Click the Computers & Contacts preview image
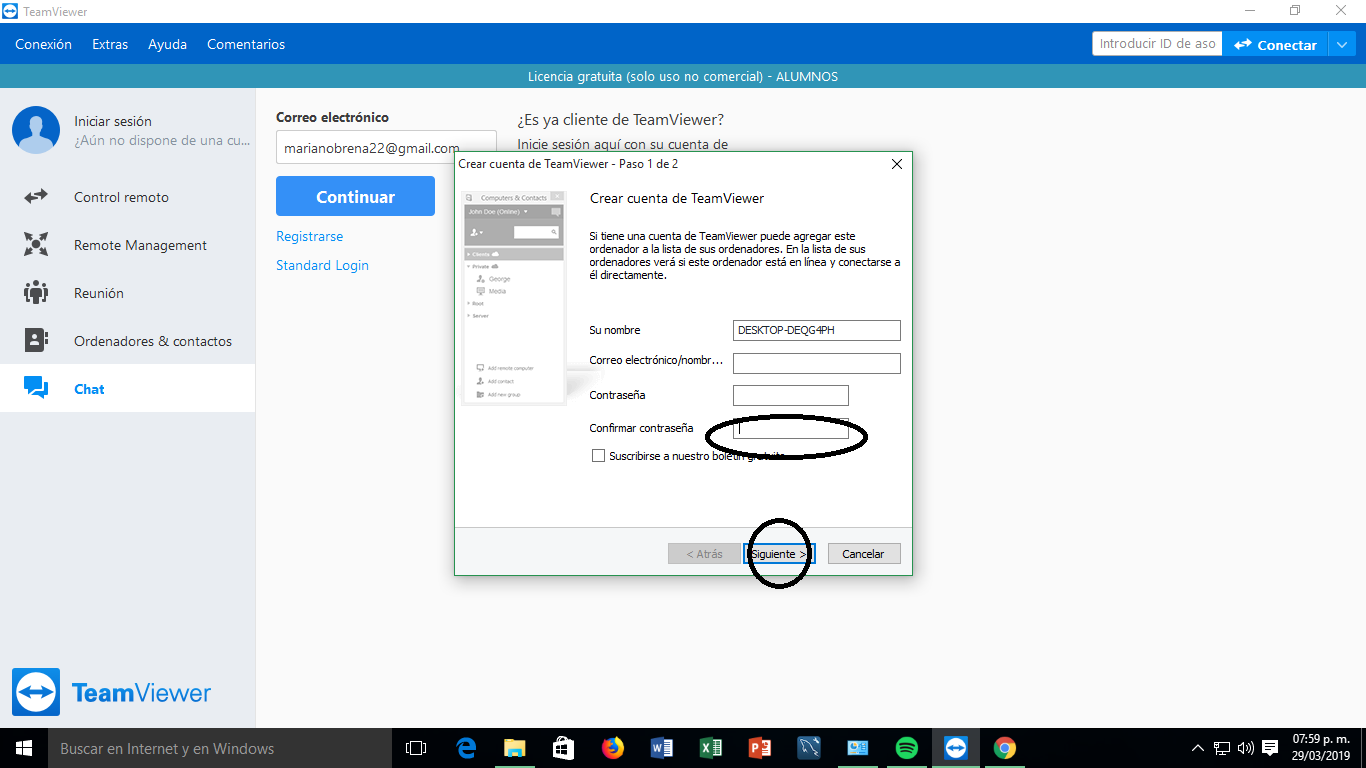The width and height of the screenshot is (1366, 768). click(x=514, y=297)
